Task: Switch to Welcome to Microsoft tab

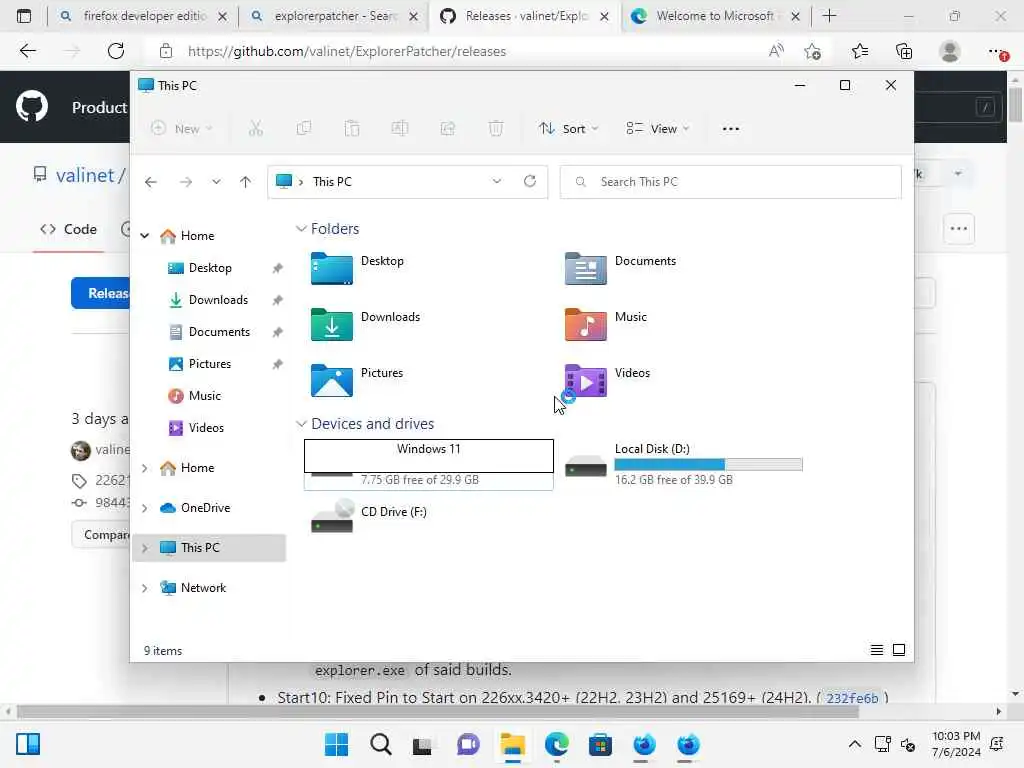Action: click(715, 16)
